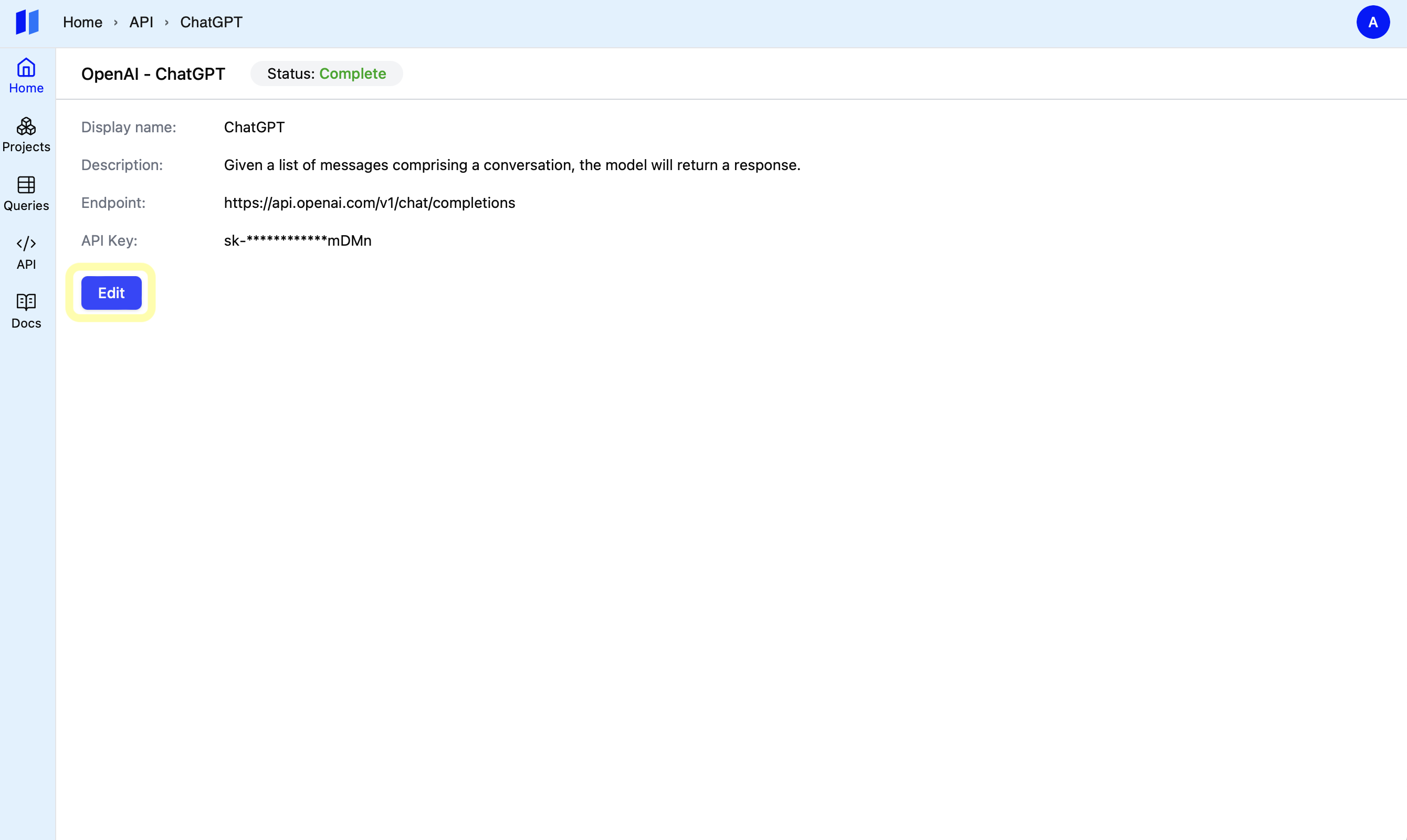
Task: Click the first breadcrumb chevron separator
Action: point(116,23)
